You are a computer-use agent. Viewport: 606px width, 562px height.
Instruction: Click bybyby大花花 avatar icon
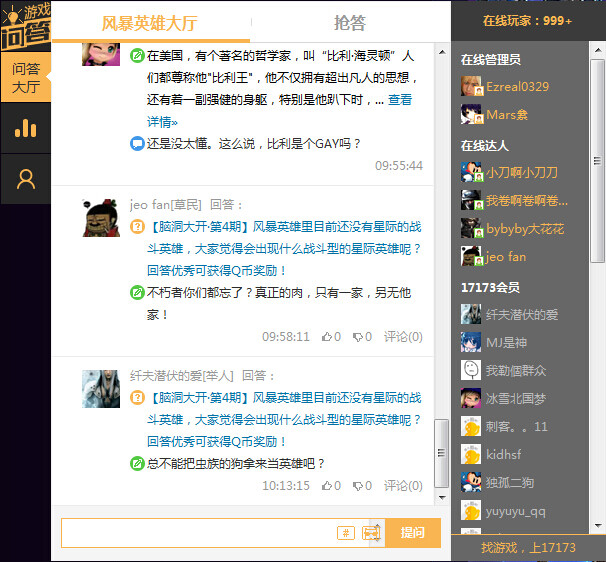point(472,228)
